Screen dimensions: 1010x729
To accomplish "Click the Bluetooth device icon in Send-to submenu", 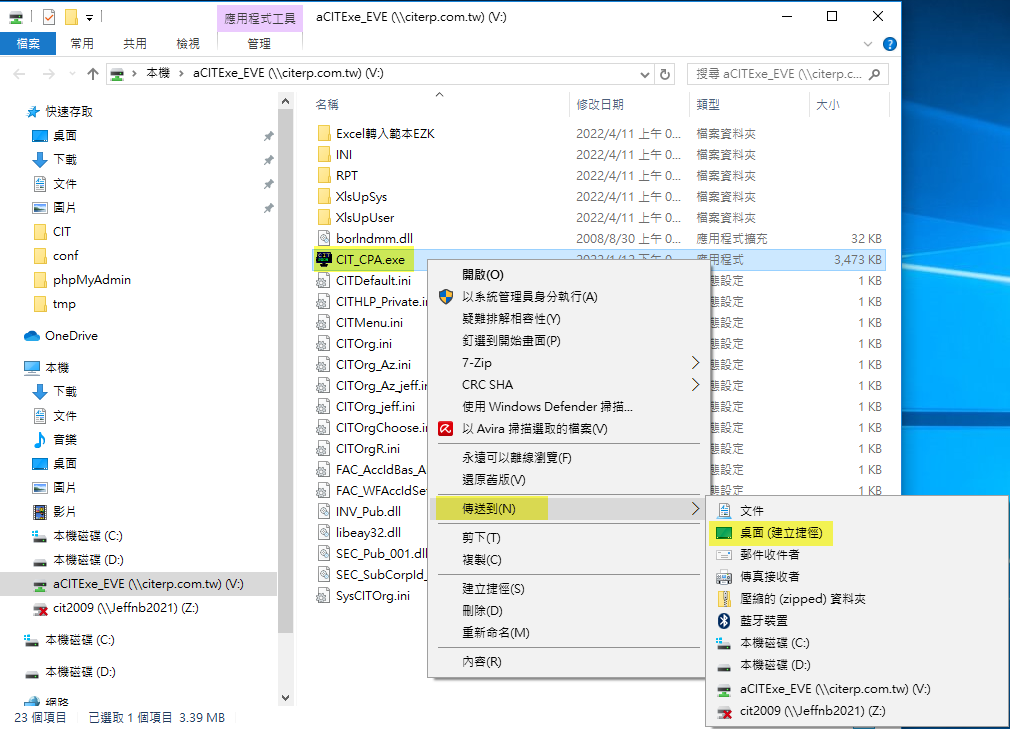I will pyautogui.click(x=725, y=621).
